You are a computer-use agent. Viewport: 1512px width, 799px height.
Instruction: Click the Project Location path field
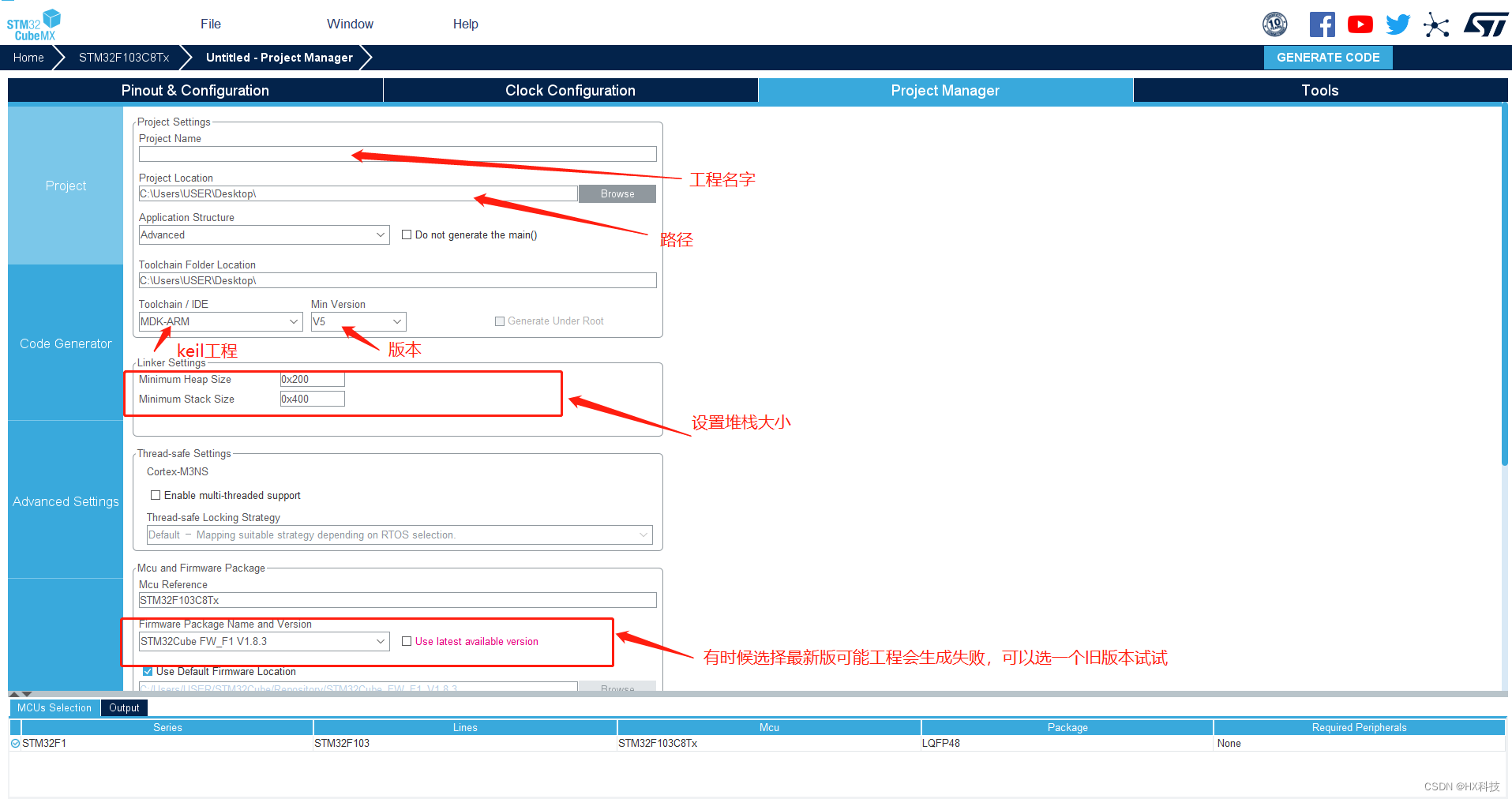(358, 193)
